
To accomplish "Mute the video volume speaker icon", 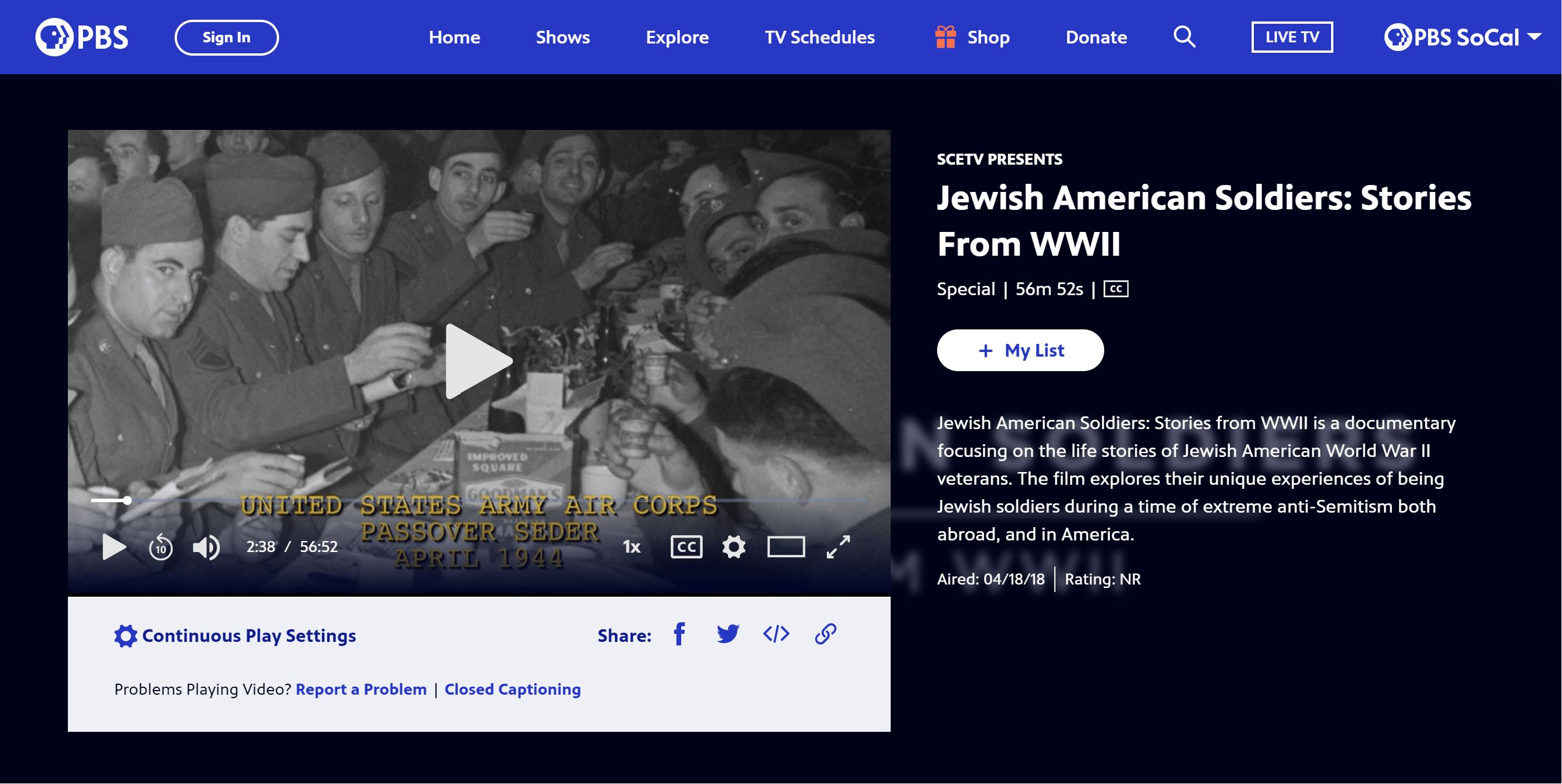I will [x=206, y=547].
